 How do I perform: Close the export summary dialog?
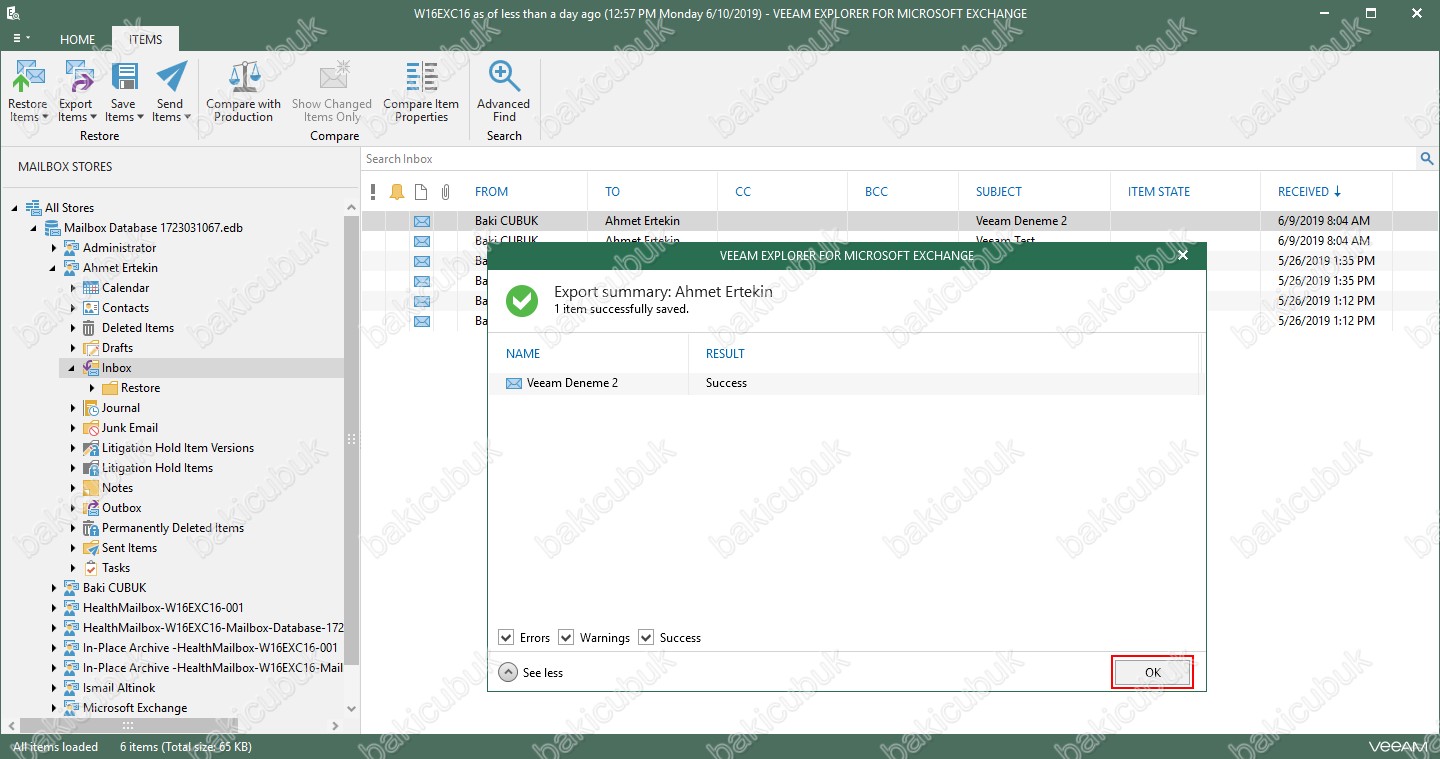click(1183, 256)
